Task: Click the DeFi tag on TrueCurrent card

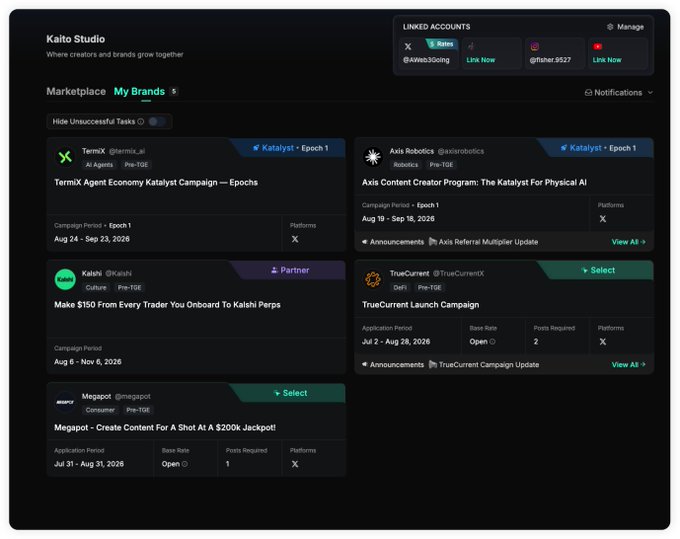Action: [x=400, y=287]
